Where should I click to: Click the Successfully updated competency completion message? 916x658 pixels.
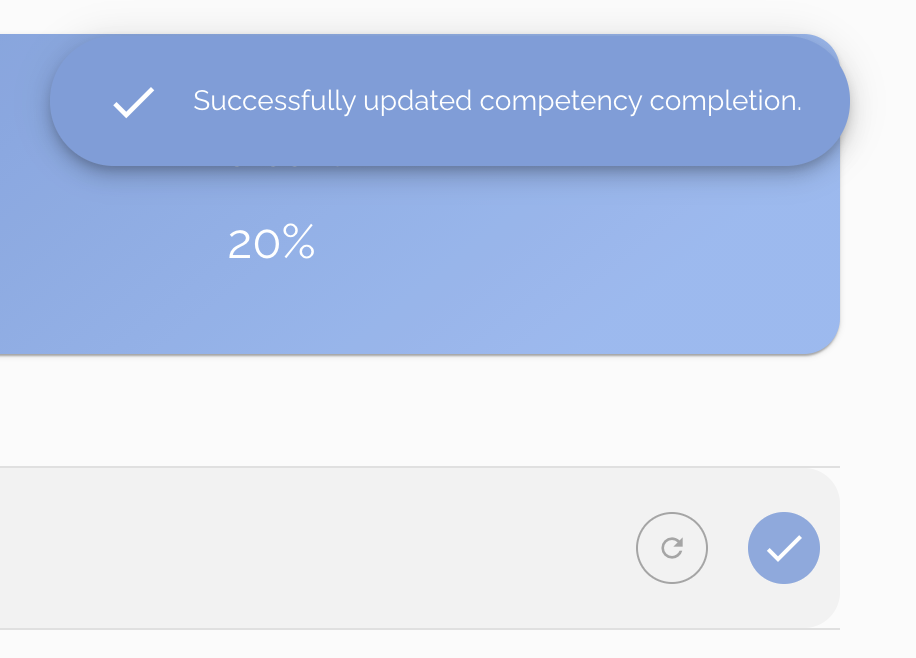coord(497,100)
